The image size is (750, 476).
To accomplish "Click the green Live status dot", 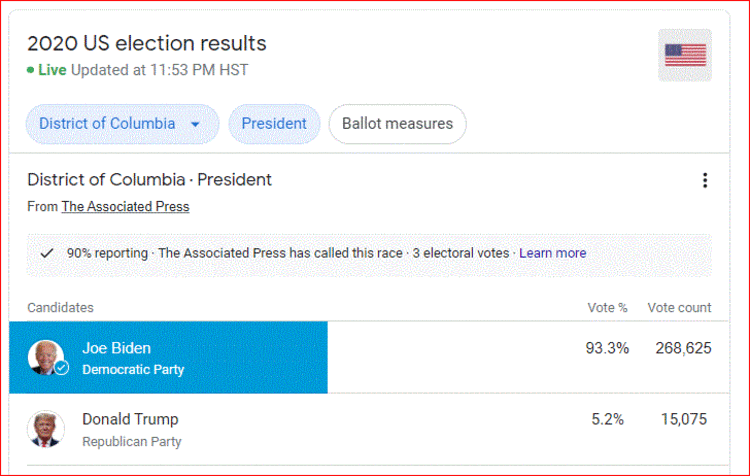I will tap(31, 70).
